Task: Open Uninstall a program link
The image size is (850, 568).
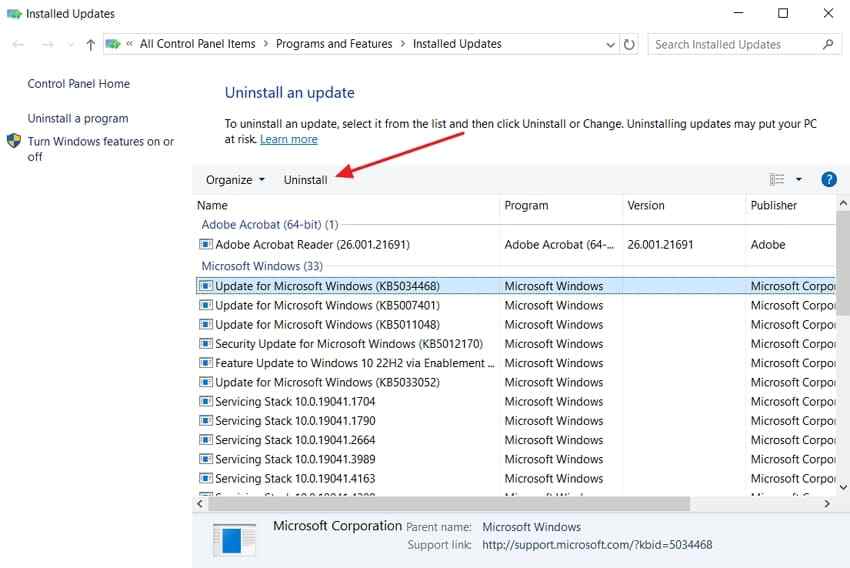Action: click(x=78, y=118)
